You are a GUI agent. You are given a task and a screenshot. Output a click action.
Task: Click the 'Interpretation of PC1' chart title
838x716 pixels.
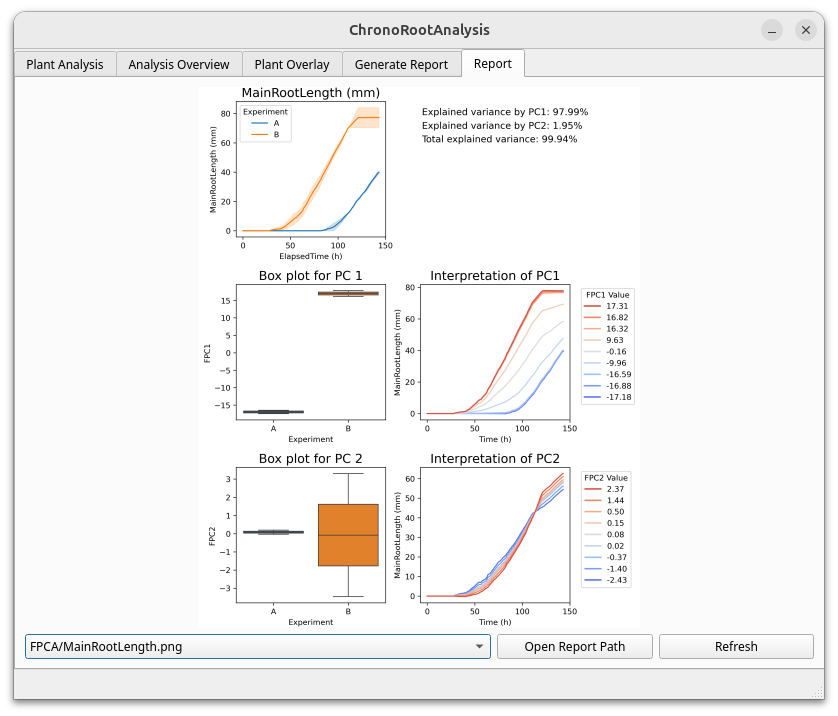(495, 275)
